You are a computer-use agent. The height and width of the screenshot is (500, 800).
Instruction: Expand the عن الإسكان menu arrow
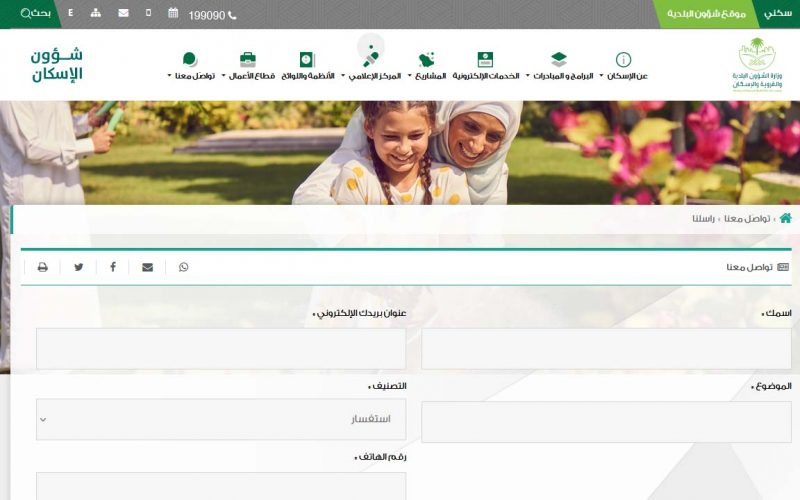602,76
